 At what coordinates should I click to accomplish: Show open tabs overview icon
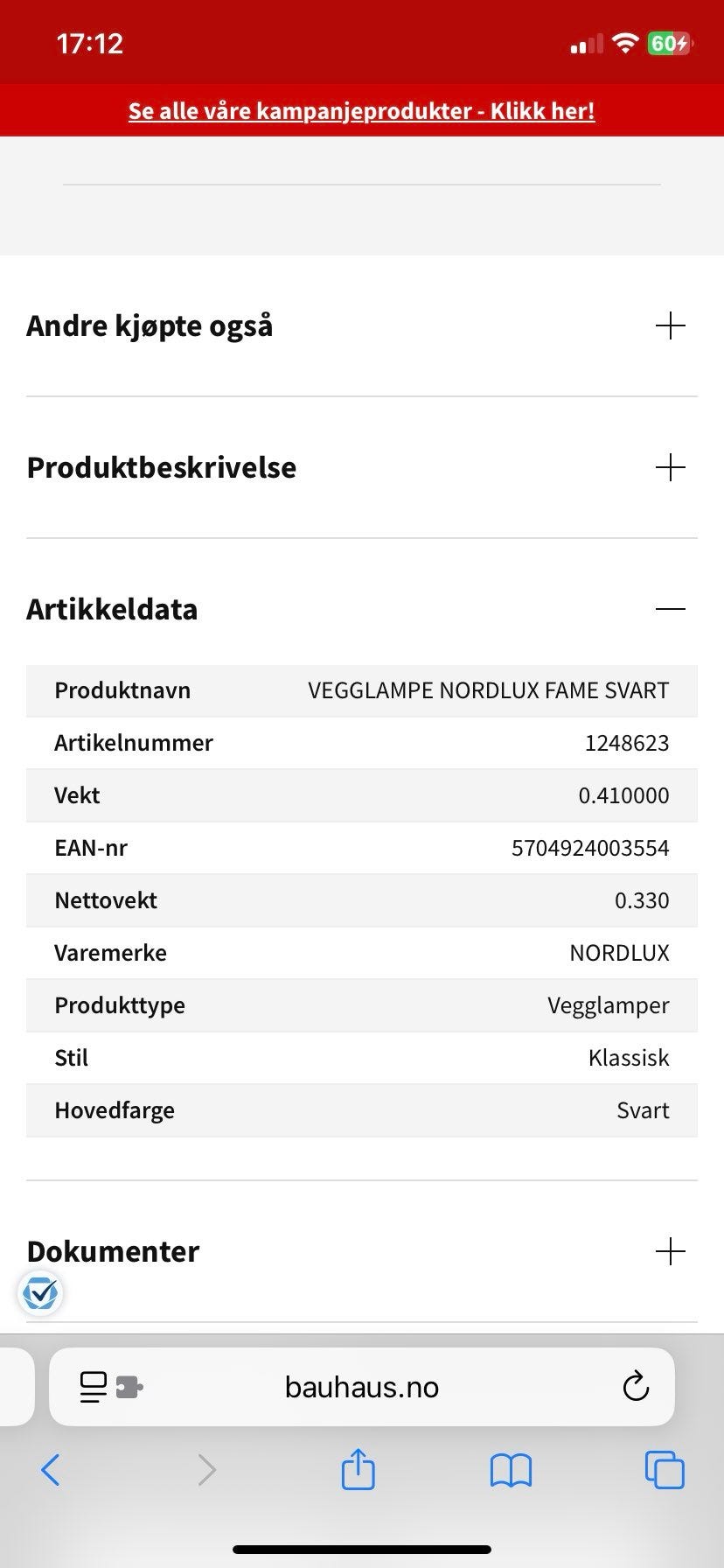coord(665,1470)
